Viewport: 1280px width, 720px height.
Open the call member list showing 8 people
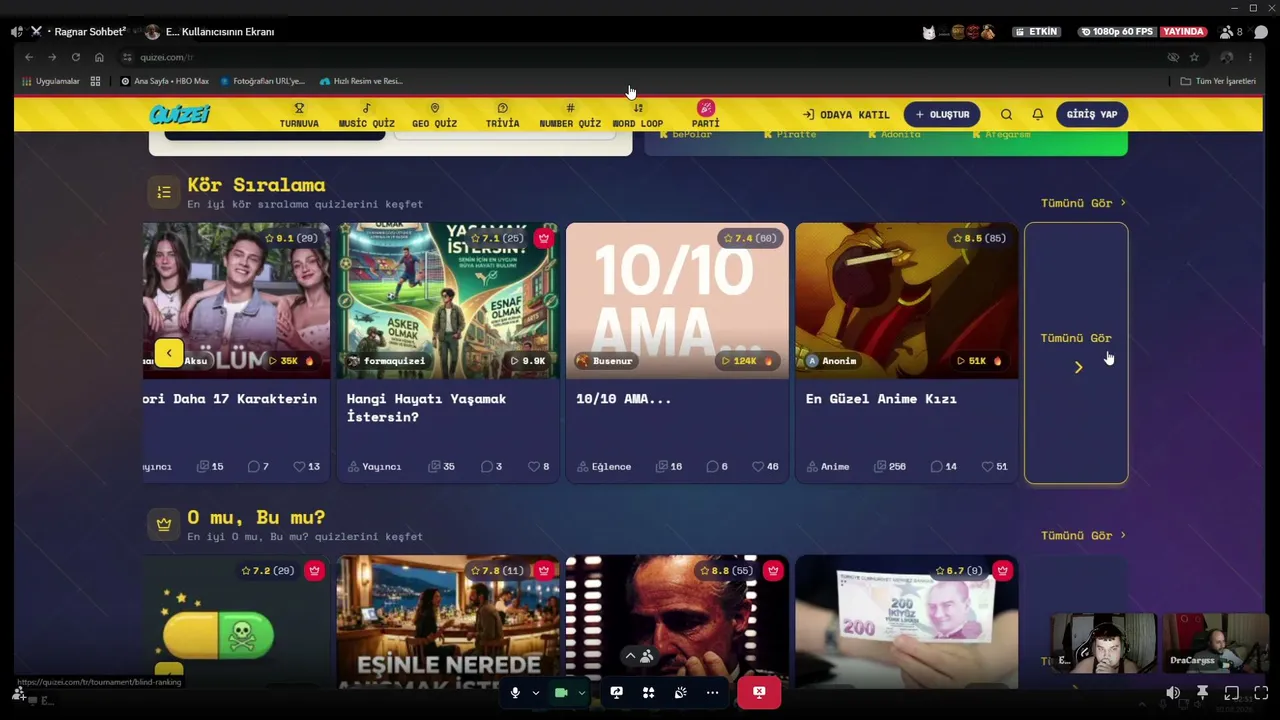[x=1232, y=32]
